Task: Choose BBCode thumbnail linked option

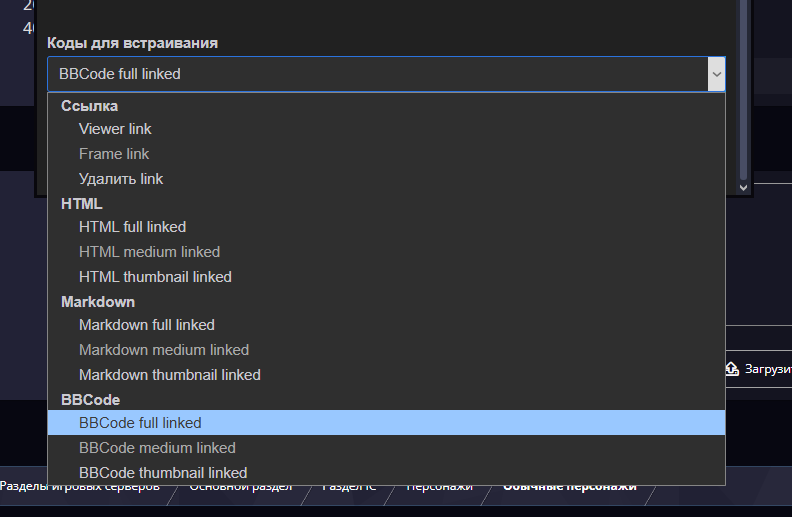Action: coord(163,473)
